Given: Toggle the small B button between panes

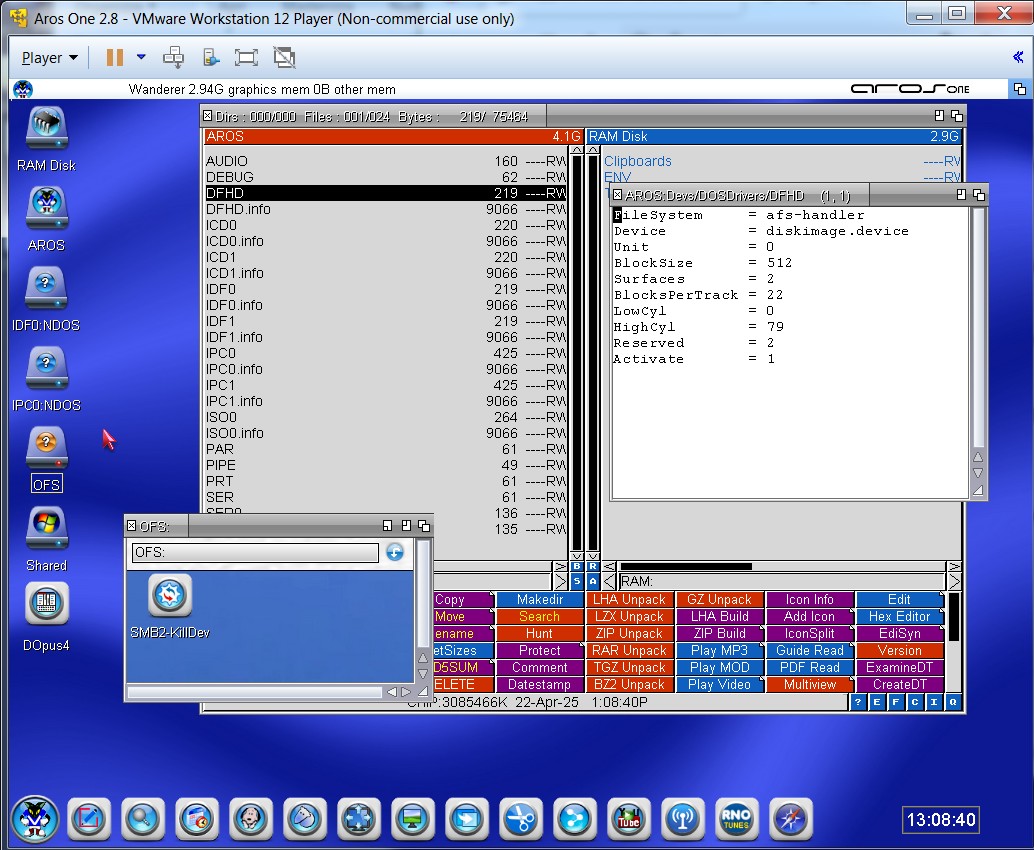Looking at the screenshot, I should (577, 566).
